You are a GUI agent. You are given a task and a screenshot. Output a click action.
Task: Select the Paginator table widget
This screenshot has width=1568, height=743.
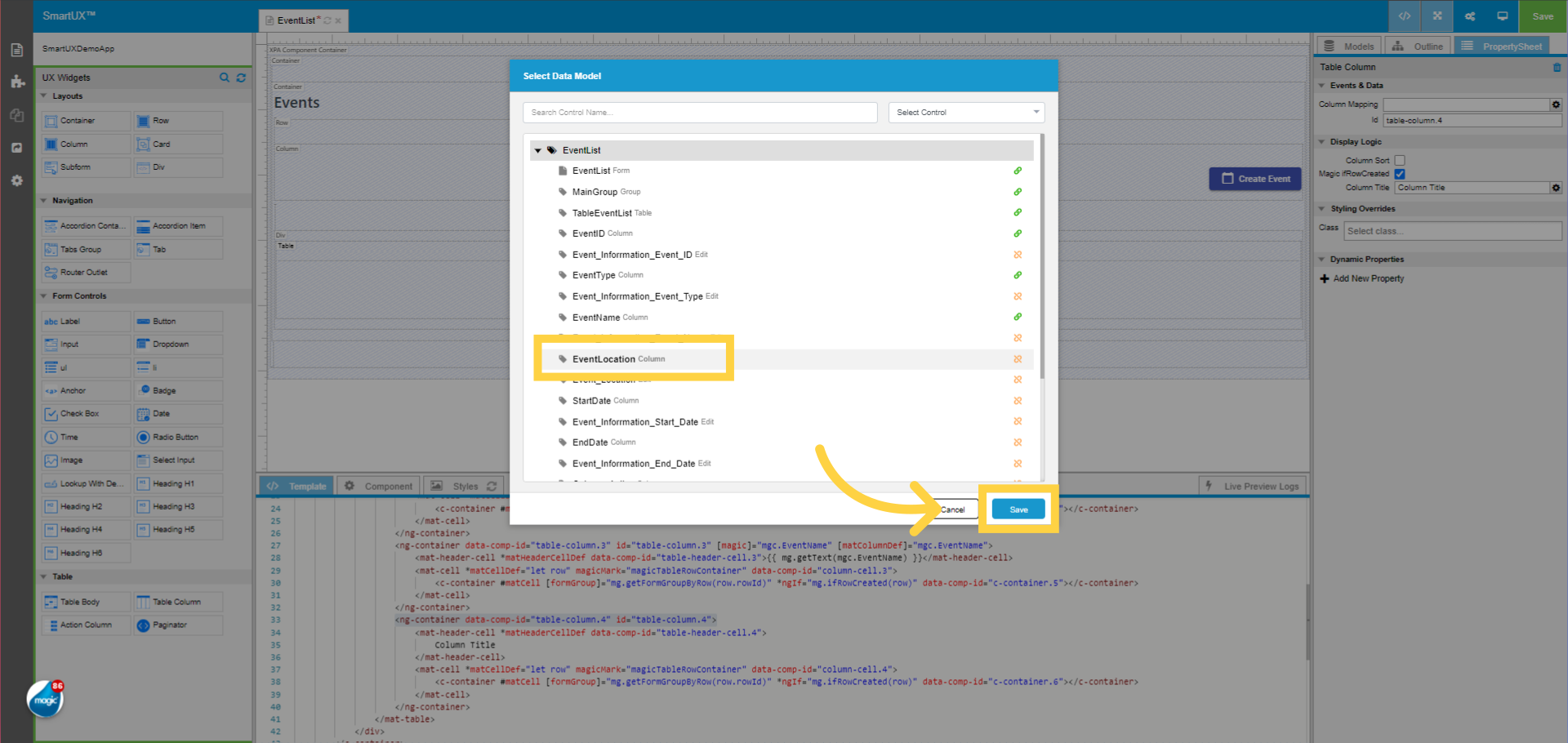coord(178,625)
